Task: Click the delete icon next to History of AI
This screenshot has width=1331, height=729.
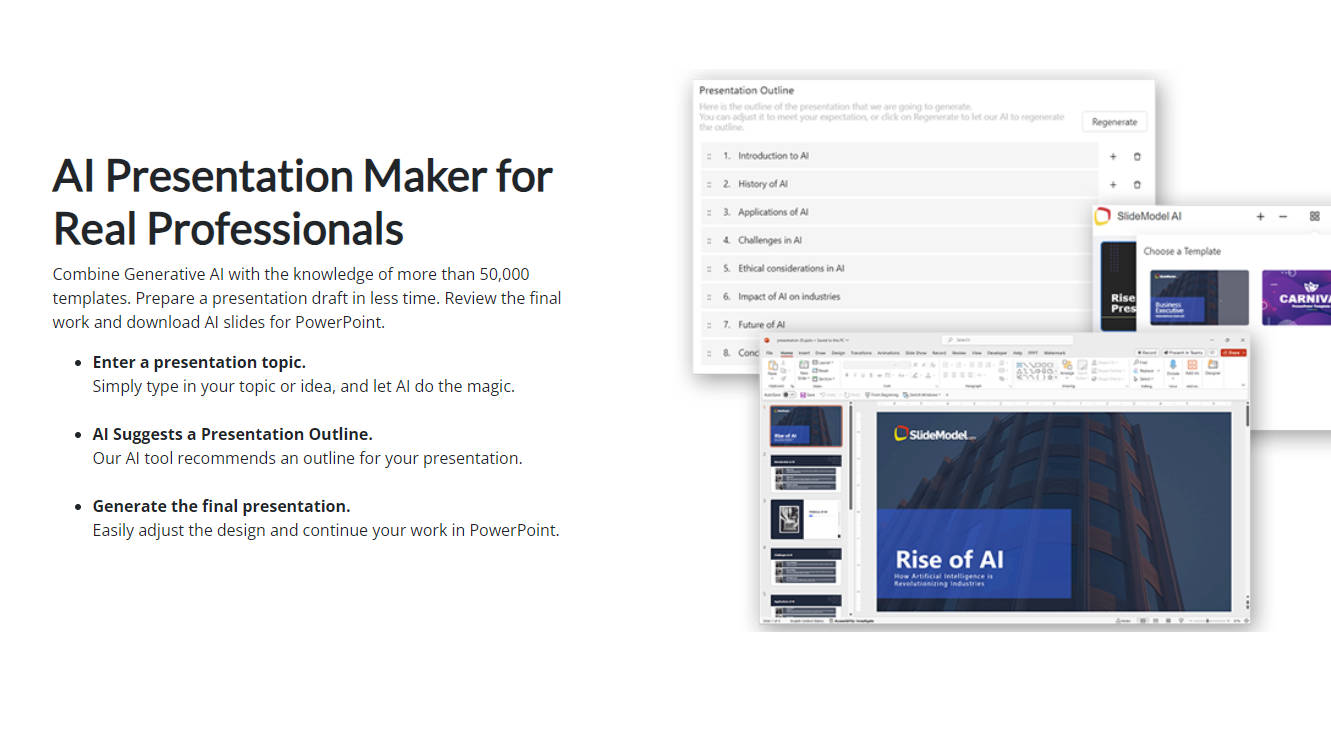Action: pyautogui.click(x=1137, y=184)
